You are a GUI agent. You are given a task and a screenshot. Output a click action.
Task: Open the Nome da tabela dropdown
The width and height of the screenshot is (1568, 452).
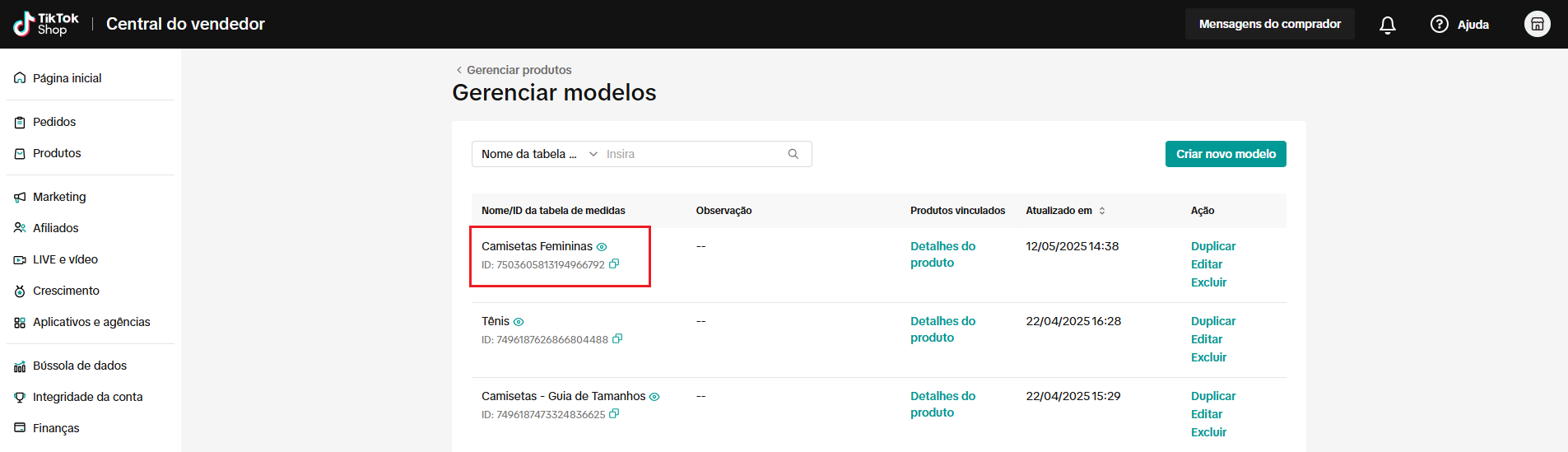(539, 154)
